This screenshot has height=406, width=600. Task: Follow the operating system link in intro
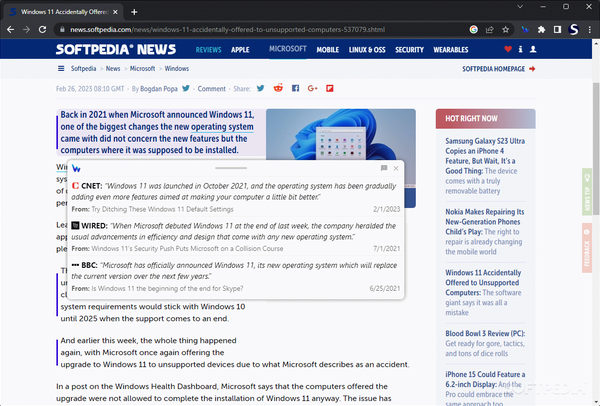(x=222, y=127)
